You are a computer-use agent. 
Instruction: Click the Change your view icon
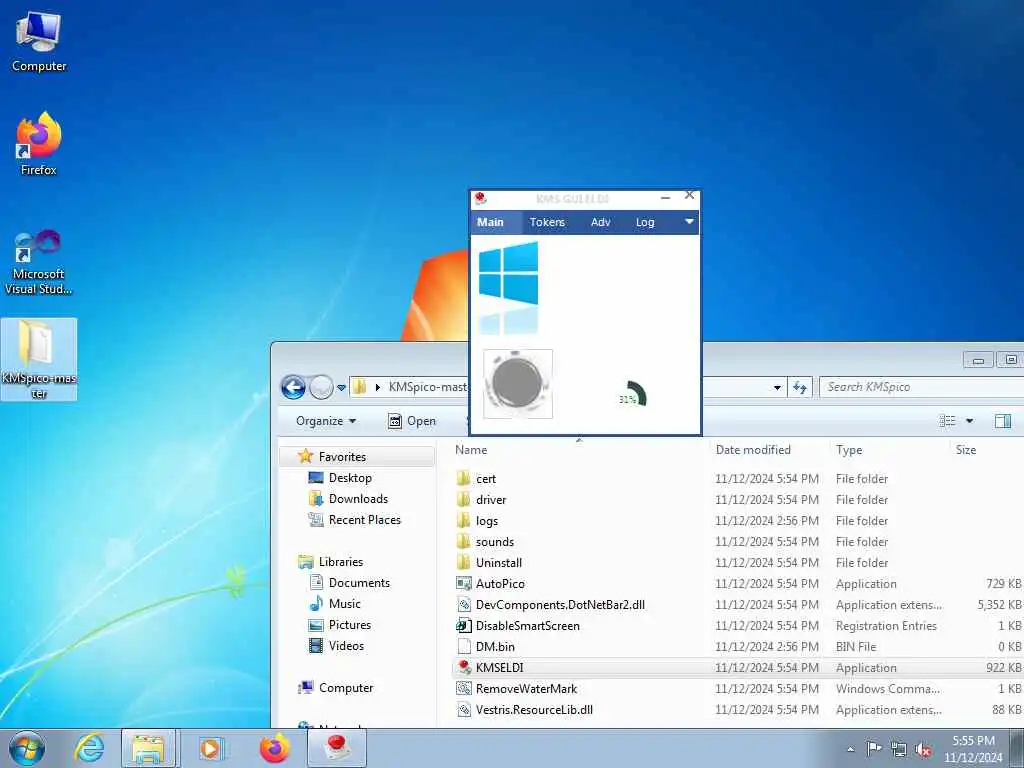(947, 421)
